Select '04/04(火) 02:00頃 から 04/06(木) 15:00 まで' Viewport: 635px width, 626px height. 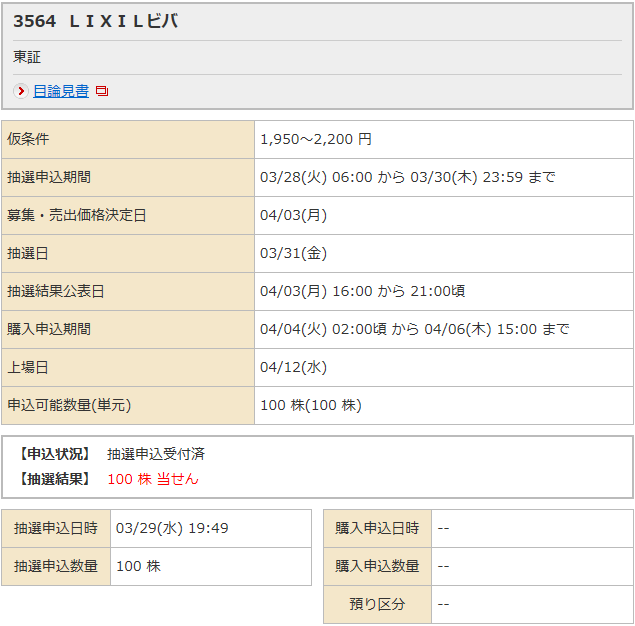pyautogui.click(x=414, y=329)
